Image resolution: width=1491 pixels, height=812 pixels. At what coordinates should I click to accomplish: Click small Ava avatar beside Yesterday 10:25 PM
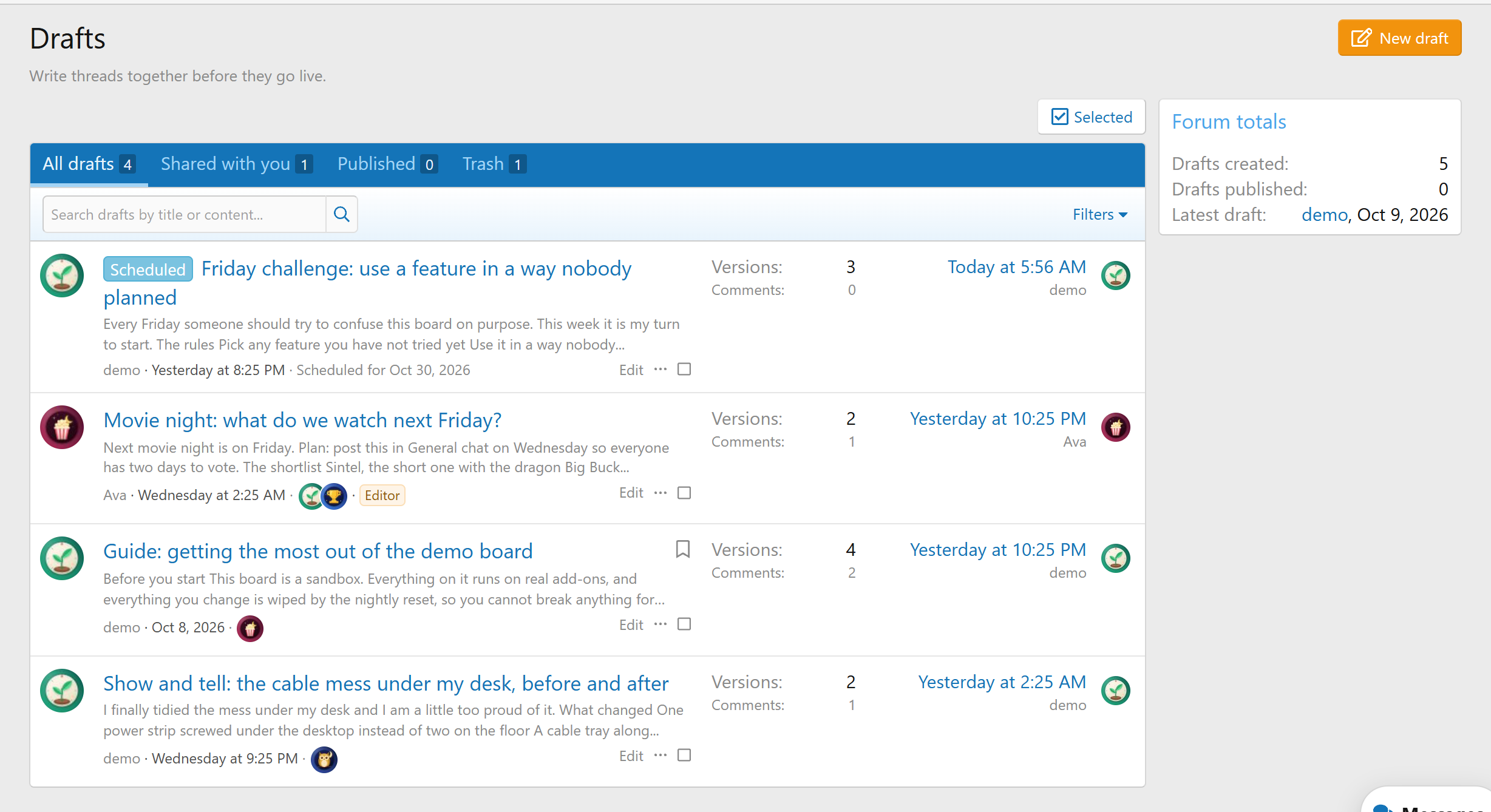tap(1116, 427)
